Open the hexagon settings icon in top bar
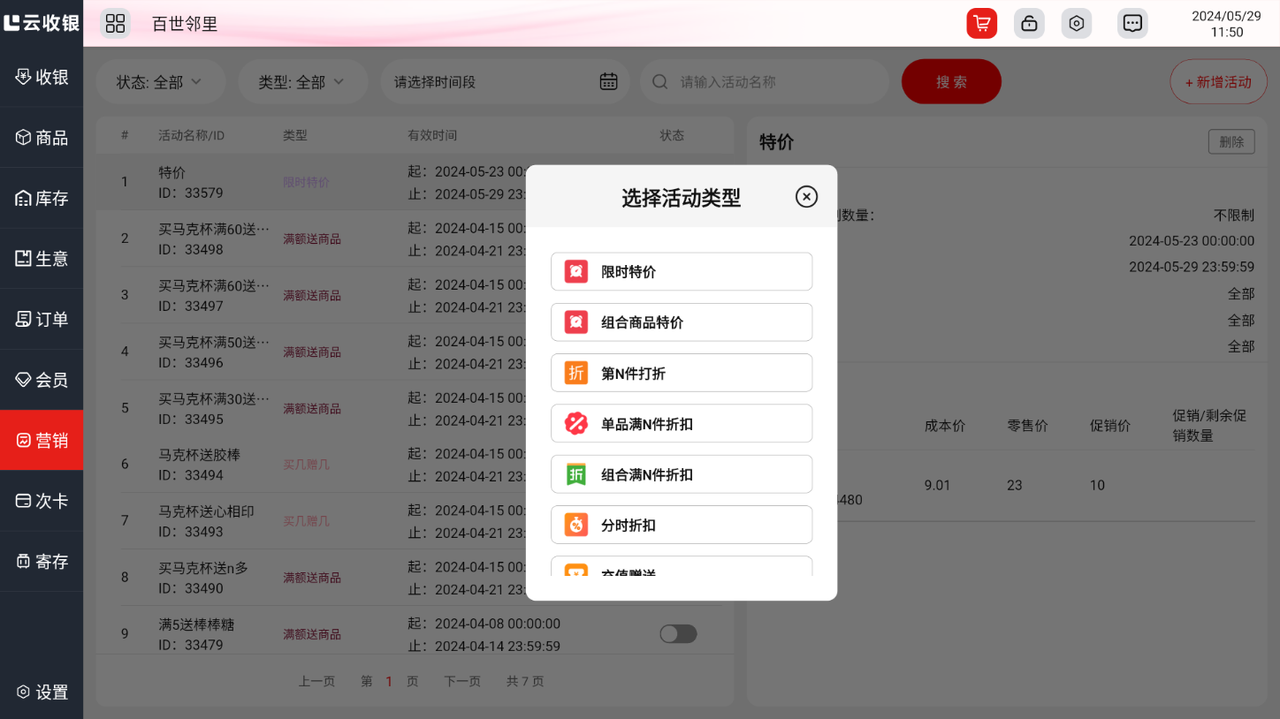 pos(1076,23)
